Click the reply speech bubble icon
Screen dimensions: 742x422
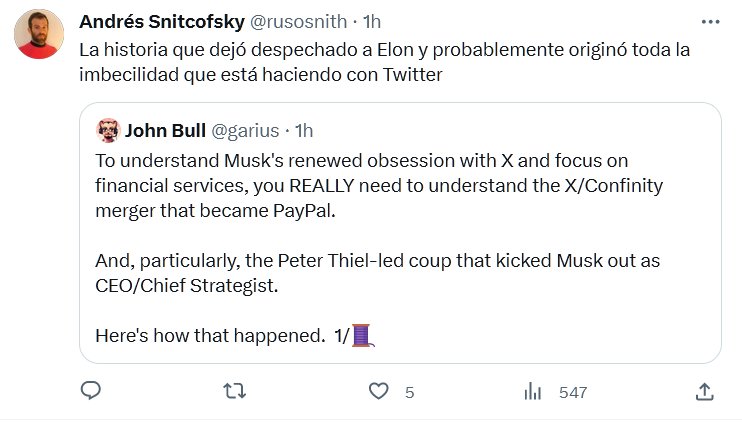click(x=90, y=391)
